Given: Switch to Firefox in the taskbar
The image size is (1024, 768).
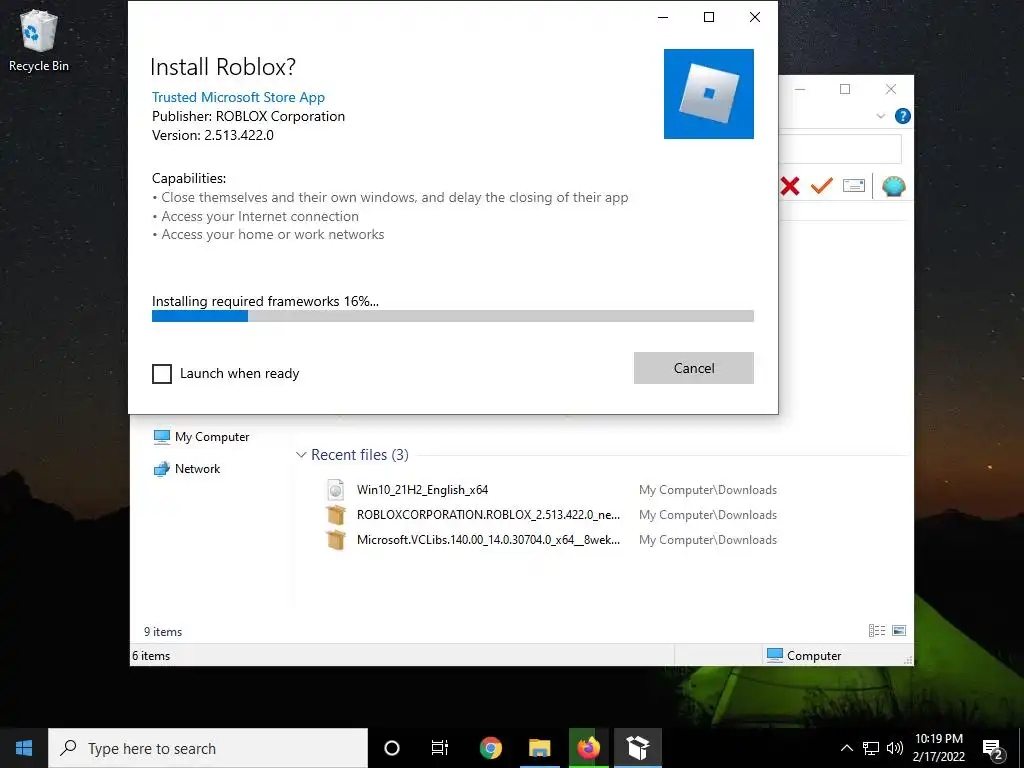Looking at the screenshot, I should tap(588, 748).
